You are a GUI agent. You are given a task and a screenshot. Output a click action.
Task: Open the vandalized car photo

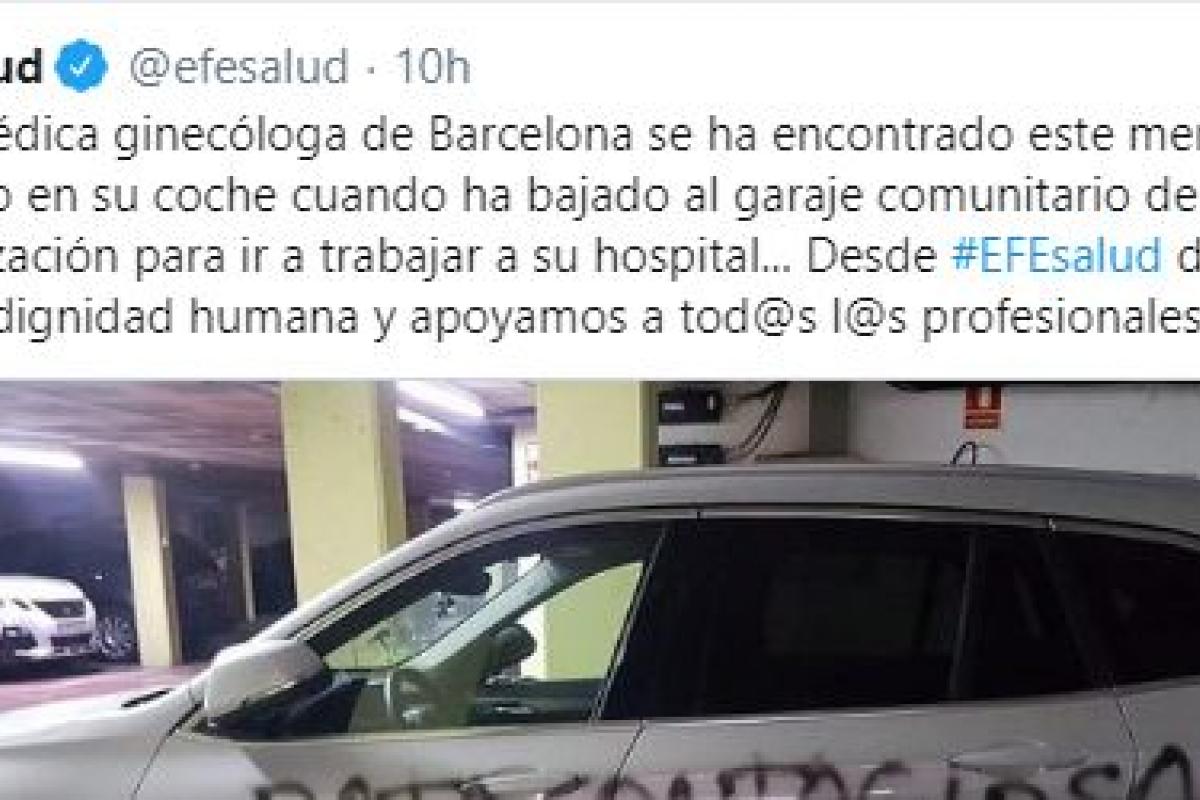600,590
